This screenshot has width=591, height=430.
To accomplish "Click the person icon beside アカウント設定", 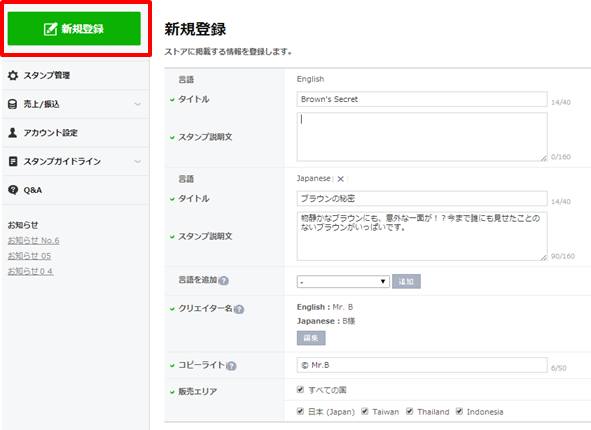I will pos(12,133).
